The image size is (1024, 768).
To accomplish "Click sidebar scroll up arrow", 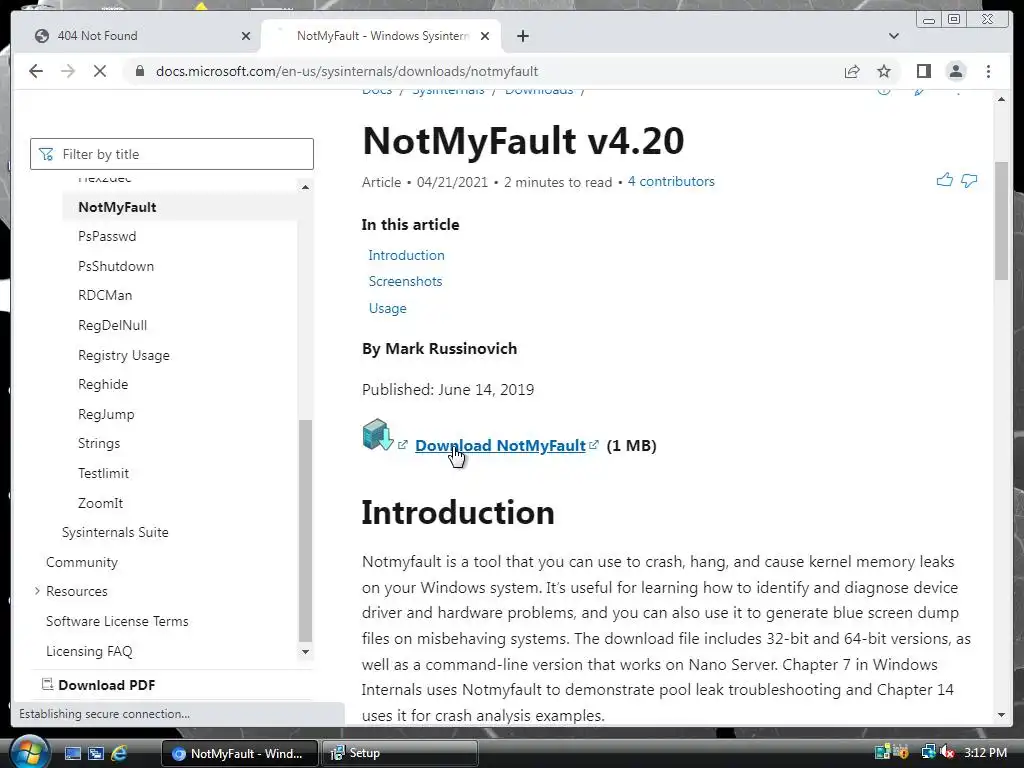I will [x=305, y=187].
